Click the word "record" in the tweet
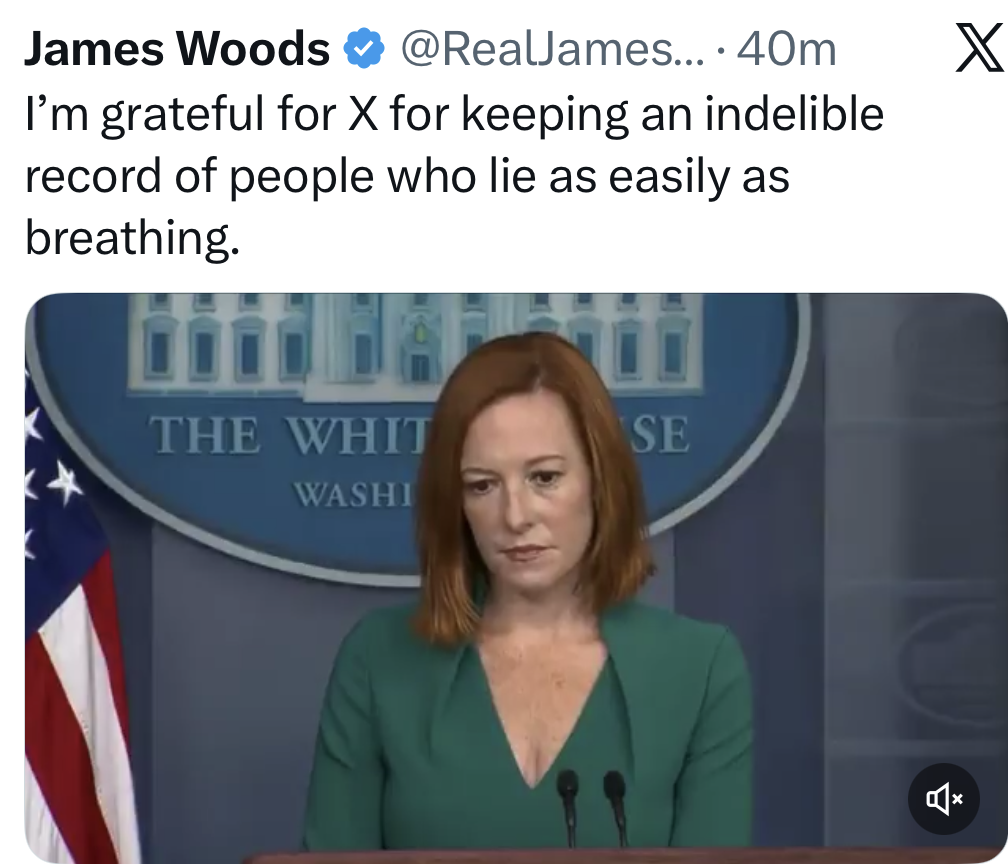 (x=93, y=176)
